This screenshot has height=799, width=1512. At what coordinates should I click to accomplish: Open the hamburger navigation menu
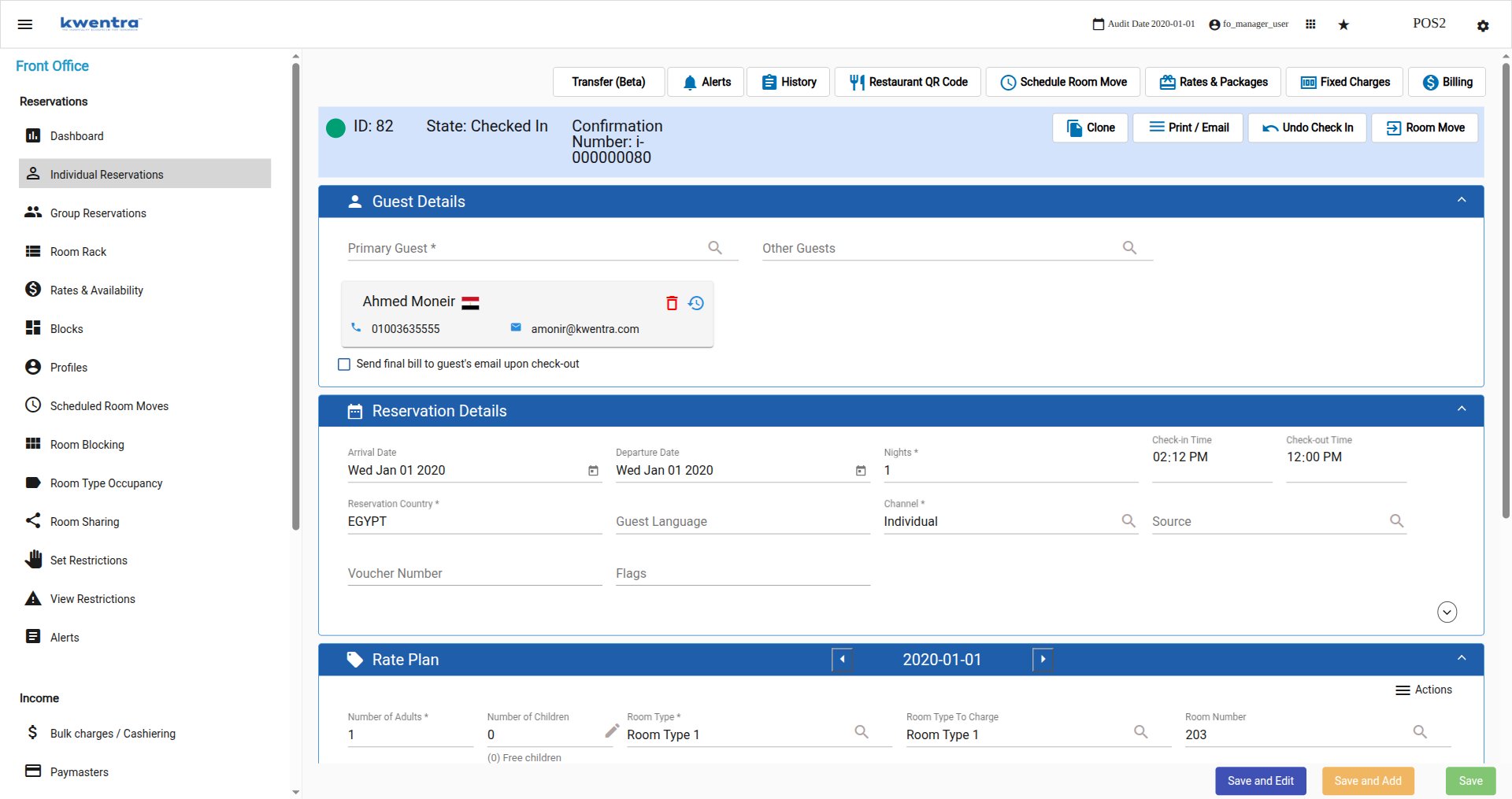[25, 24]
